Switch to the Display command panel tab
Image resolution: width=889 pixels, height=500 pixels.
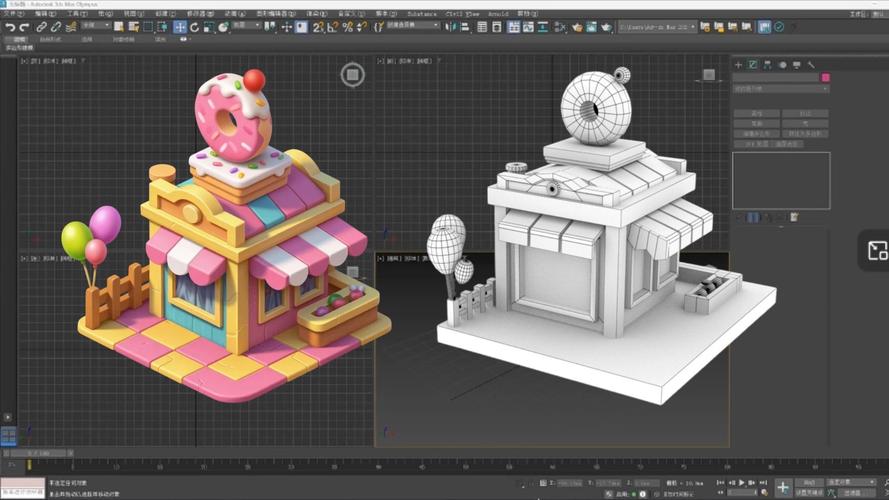pos(797,65)
